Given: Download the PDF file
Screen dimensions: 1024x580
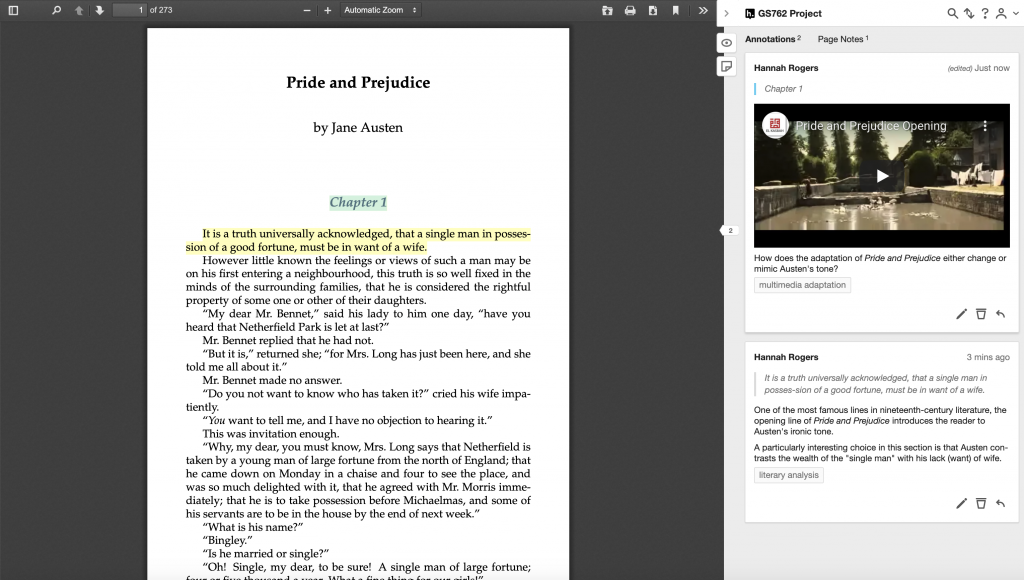Looking at the screenshot, I should (655, 10).
